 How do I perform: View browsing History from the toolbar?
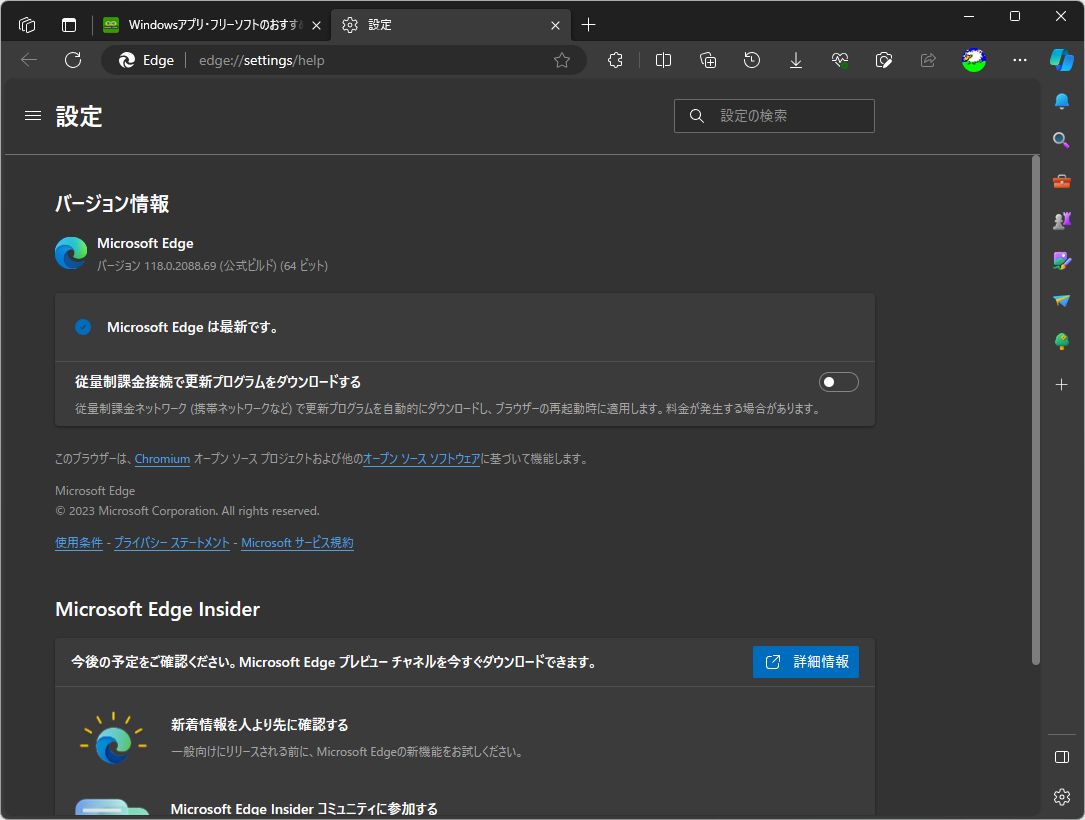pyautogui.click(x=751, y=60)
